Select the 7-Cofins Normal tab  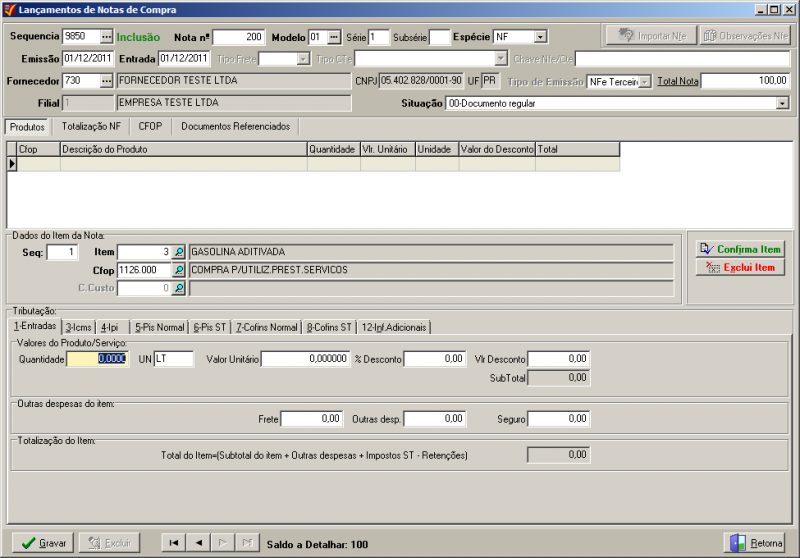tap(266, 327)
